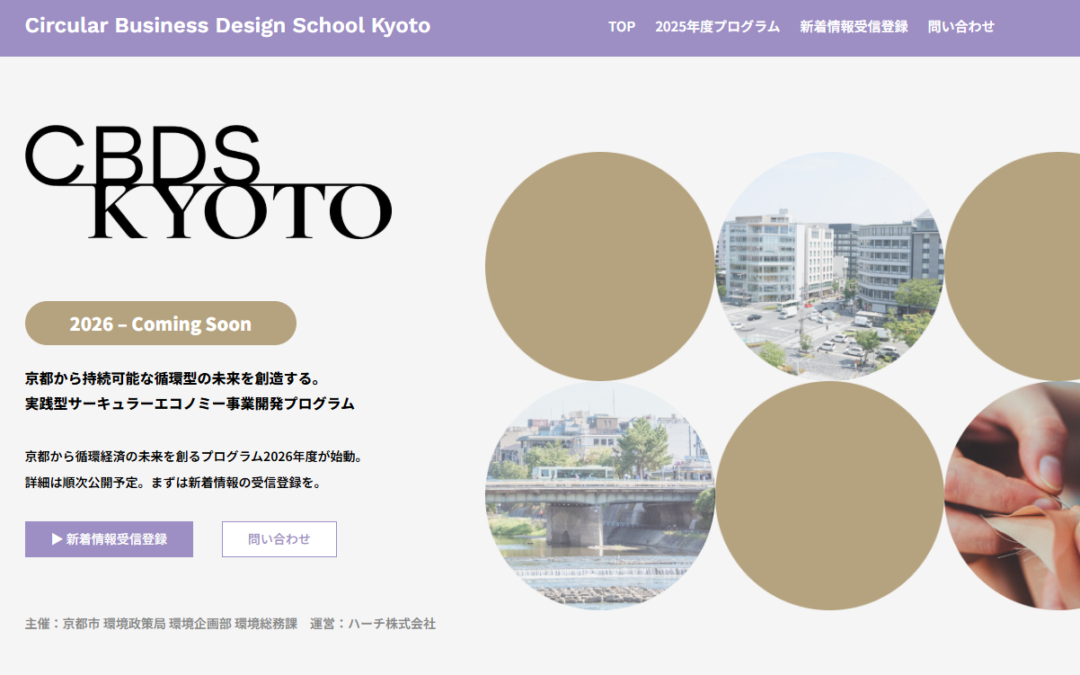Click the organizer text 主催:京都市 環境政策局 環境企画部 環境総務課
Viewport: 1080px width, 675px height.
point(161,623)
